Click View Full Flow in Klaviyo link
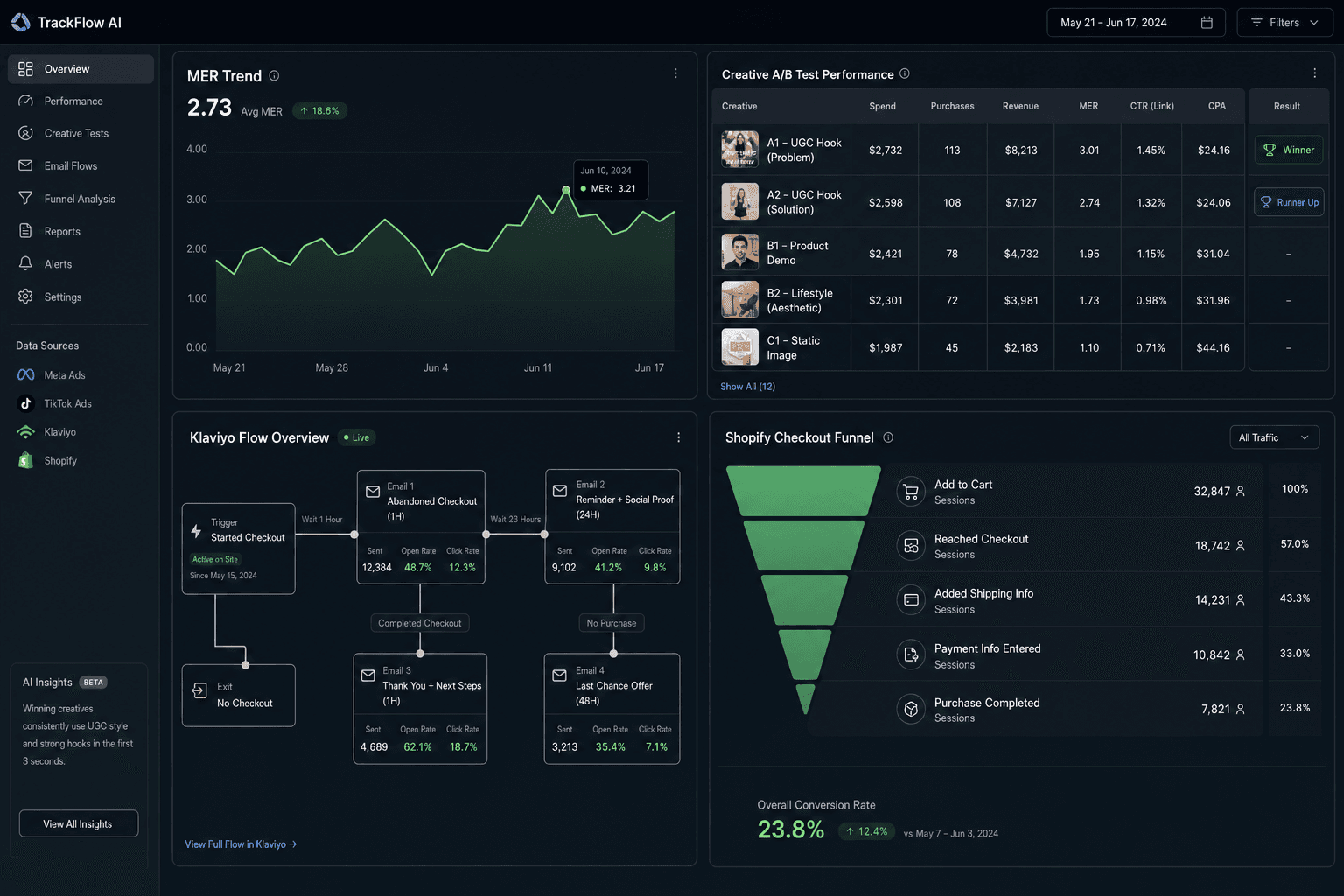Image resolution: width=1344 pixels, height=896 pixels. pos(241,844)
